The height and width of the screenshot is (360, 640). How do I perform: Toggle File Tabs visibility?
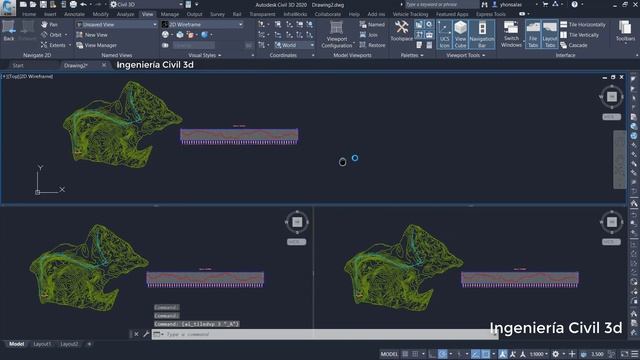pos(533,34)
